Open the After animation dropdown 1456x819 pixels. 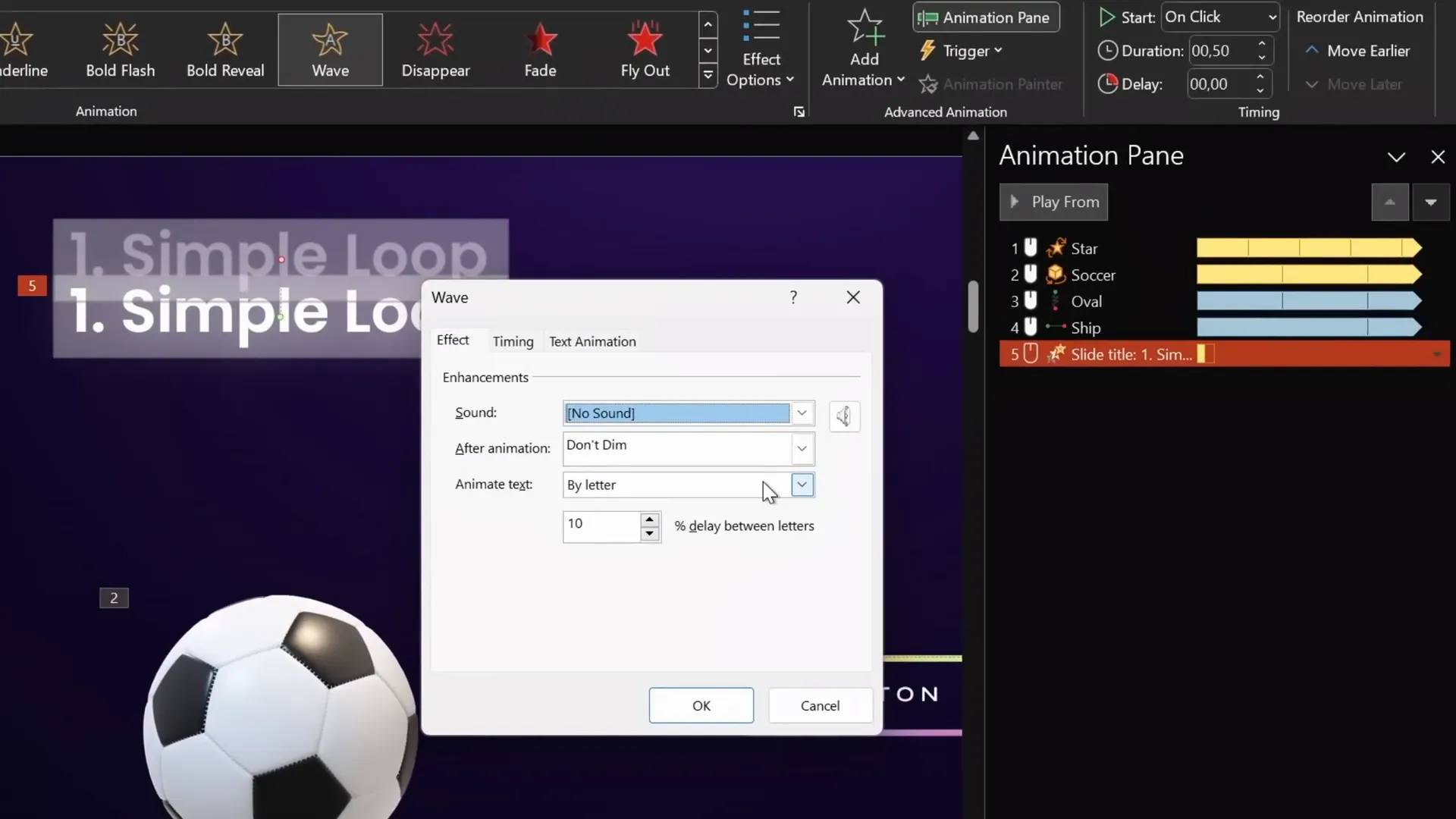pos(802,448)
